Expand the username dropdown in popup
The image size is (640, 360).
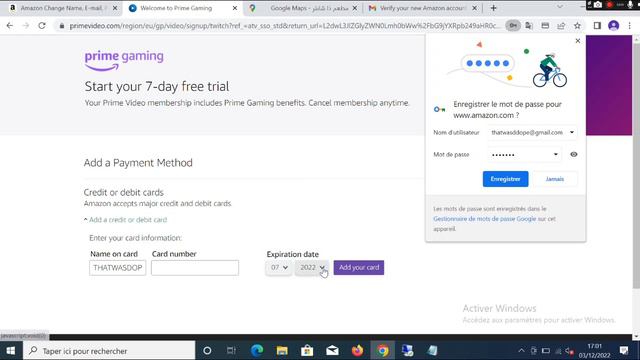(x=572, y=132)
